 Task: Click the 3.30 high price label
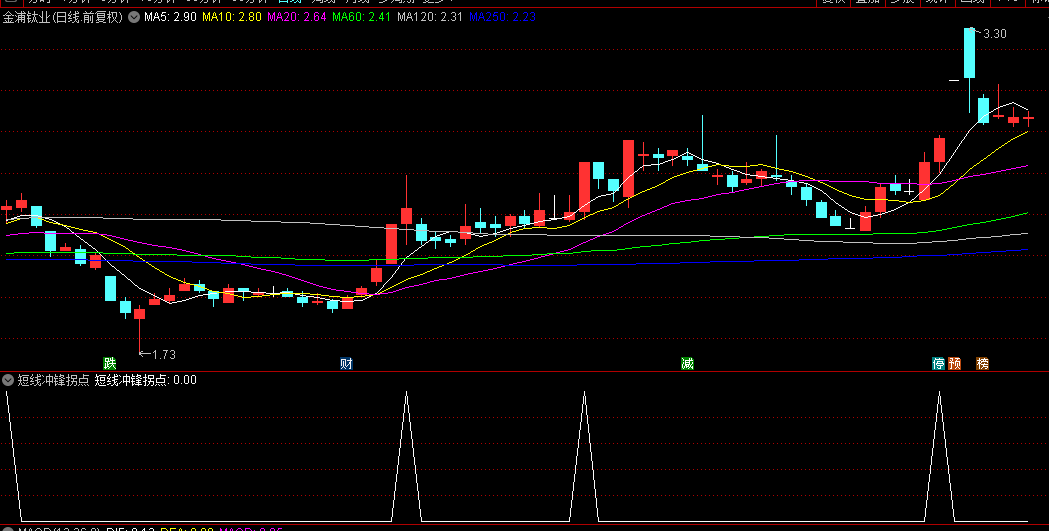click(994, 33)
